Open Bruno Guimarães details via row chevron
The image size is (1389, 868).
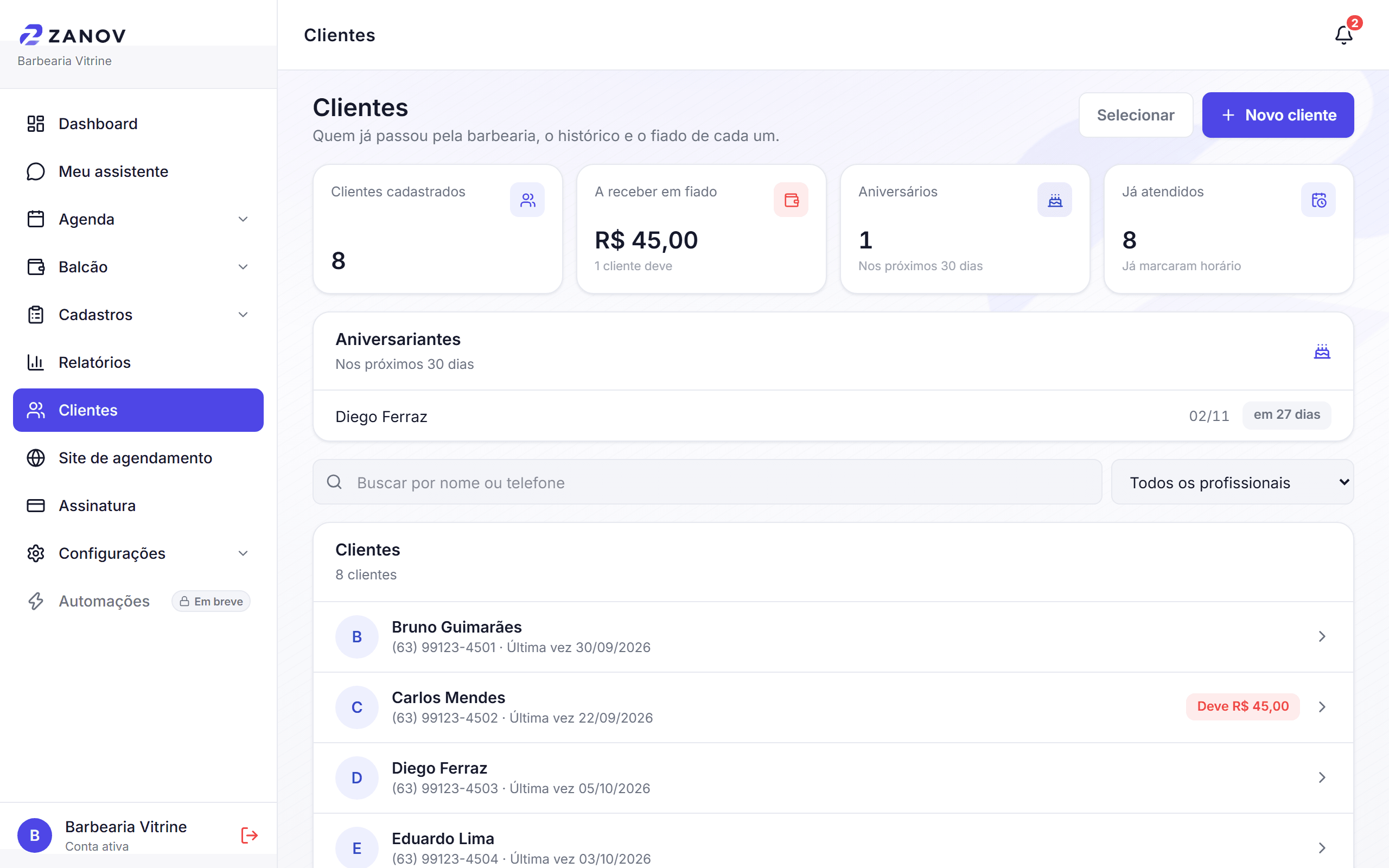point(1322,637)
